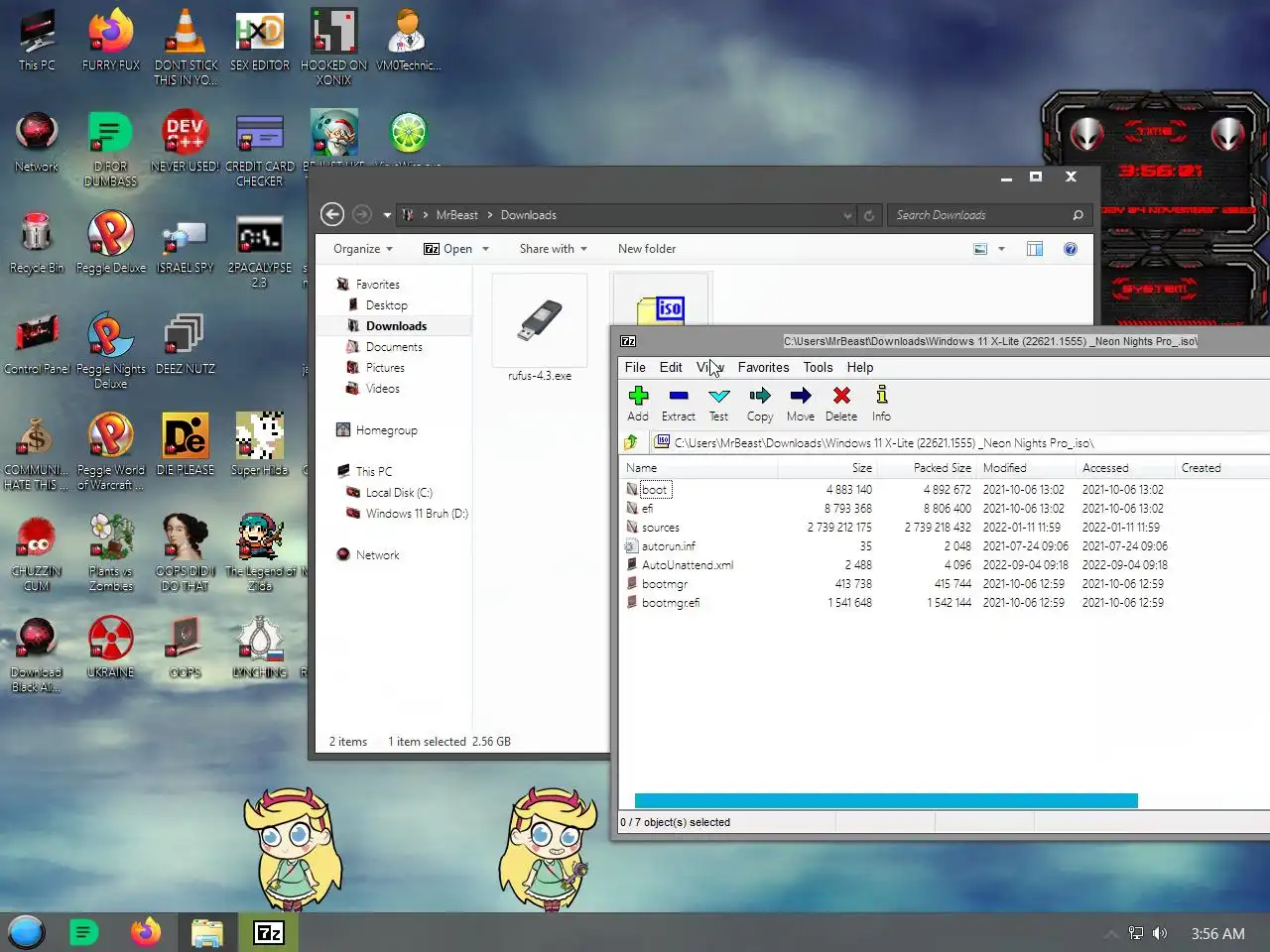Open the Share with dropdown

tap(554, 249)
